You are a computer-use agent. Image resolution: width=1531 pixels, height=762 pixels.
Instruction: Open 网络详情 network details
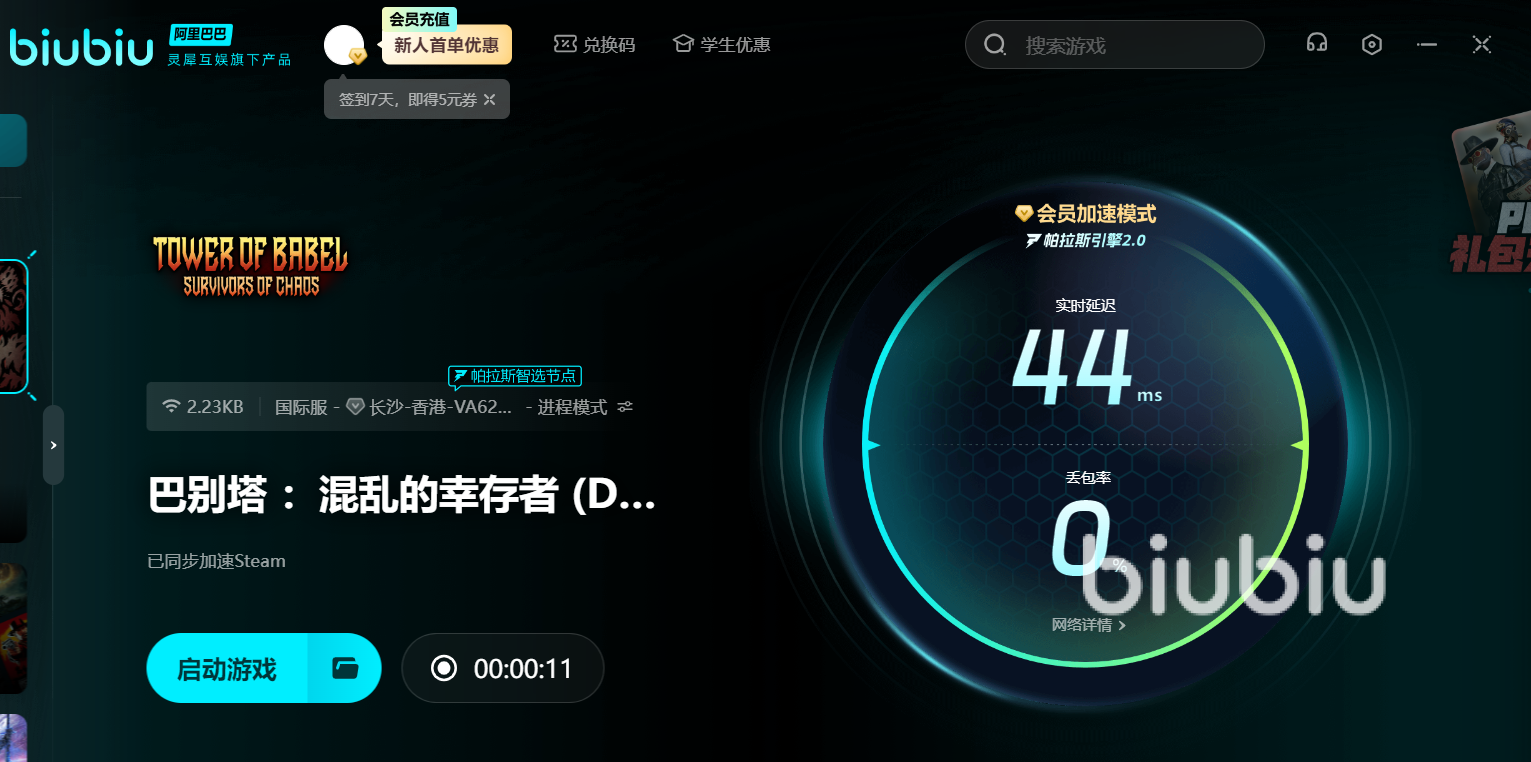point(1088,625)
